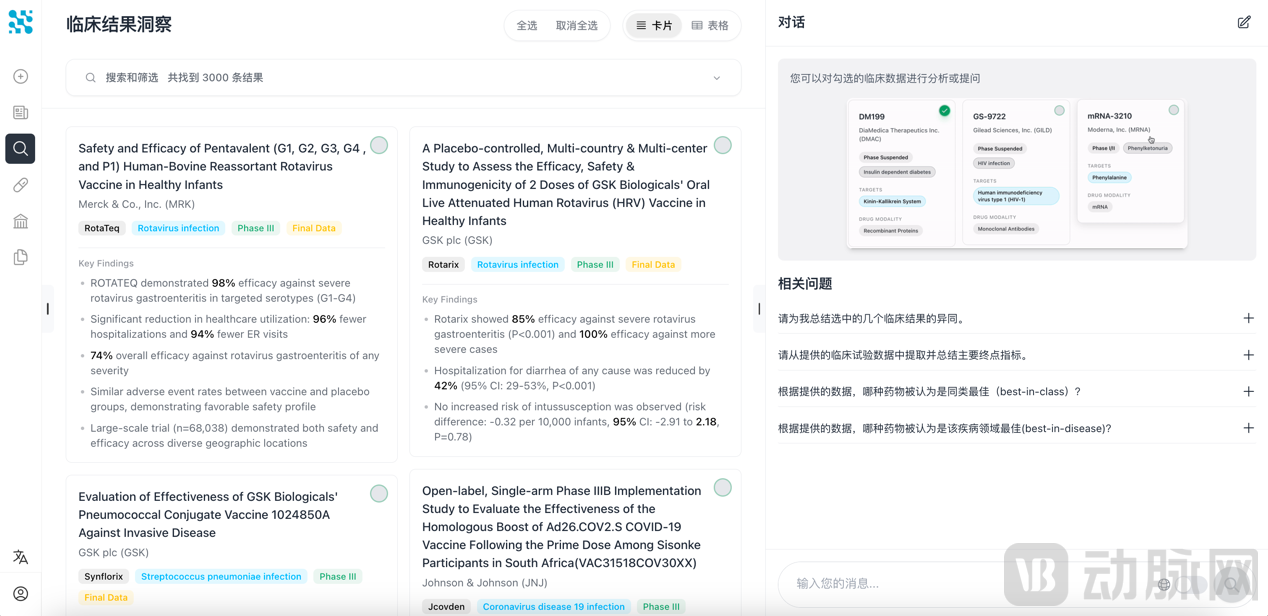Click the 取消全选 deselect all button

pos(576,26)
